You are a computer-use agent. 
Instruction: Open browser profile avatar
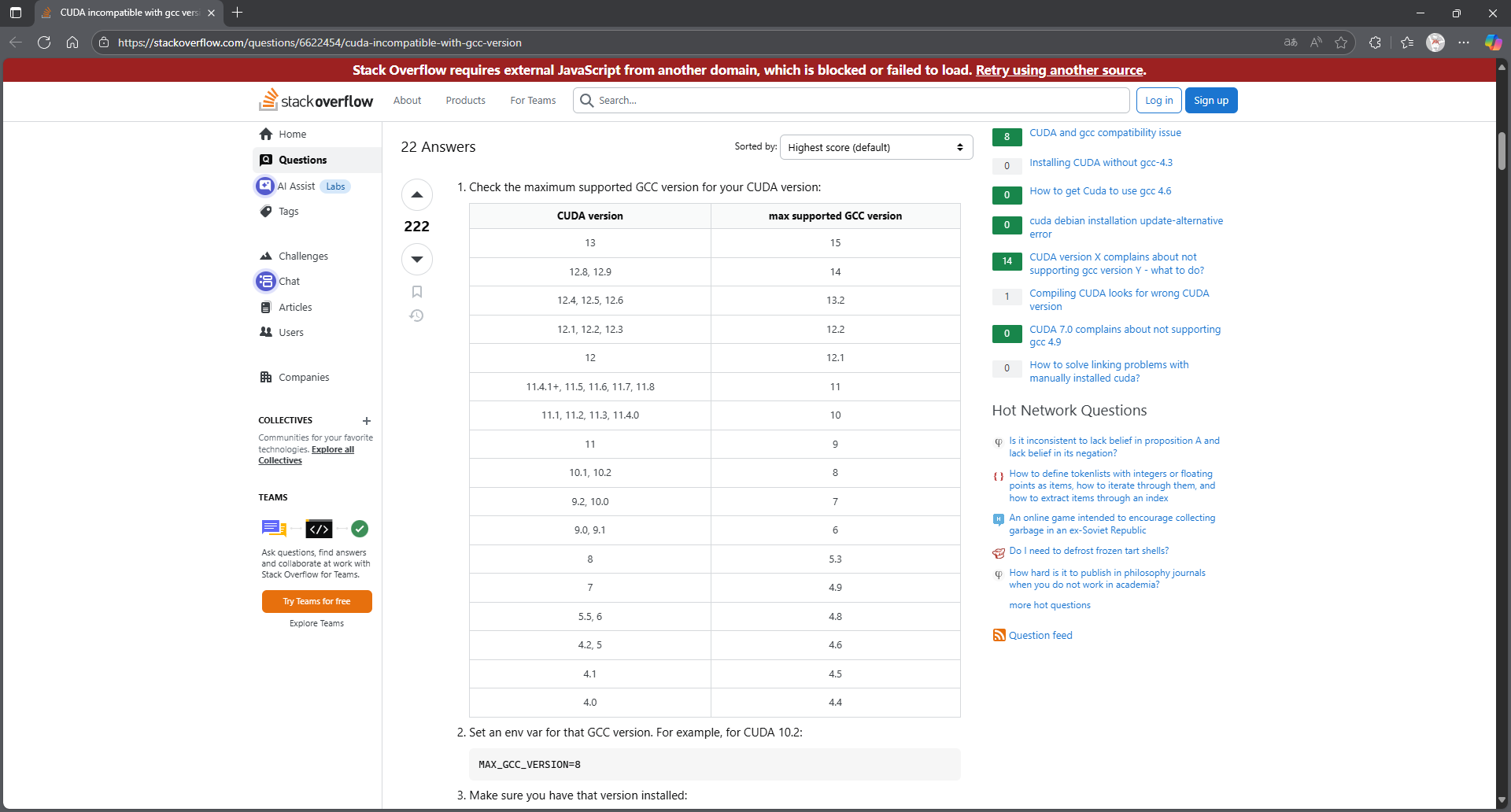pos(1435,42)
